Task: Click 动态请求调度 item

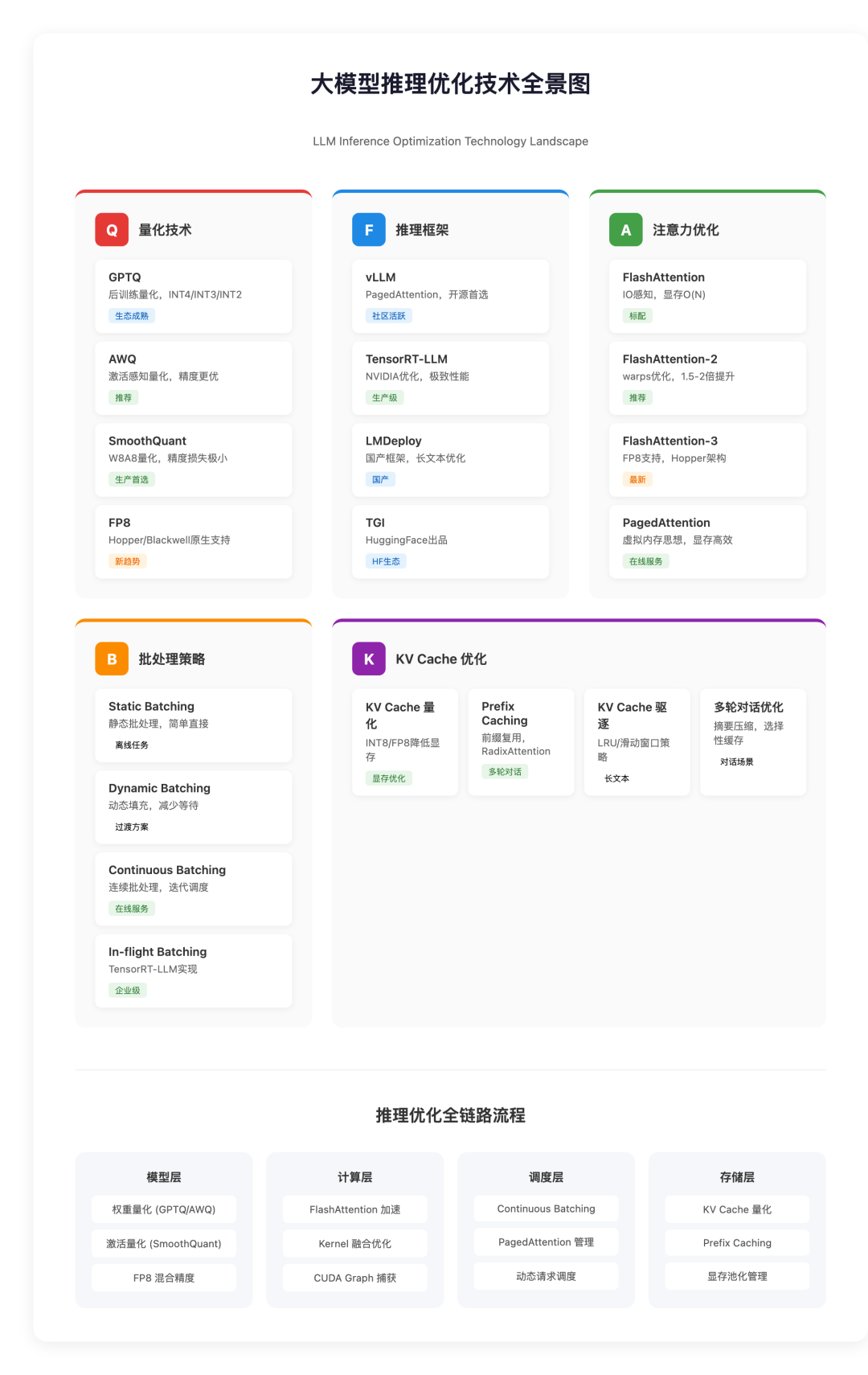Action: pos(547,1276)
